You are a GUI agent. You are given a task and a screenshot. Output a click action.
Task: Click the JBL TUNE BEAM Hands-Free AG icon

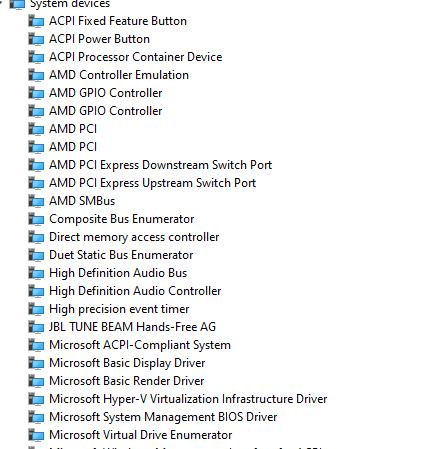(36, 327)
